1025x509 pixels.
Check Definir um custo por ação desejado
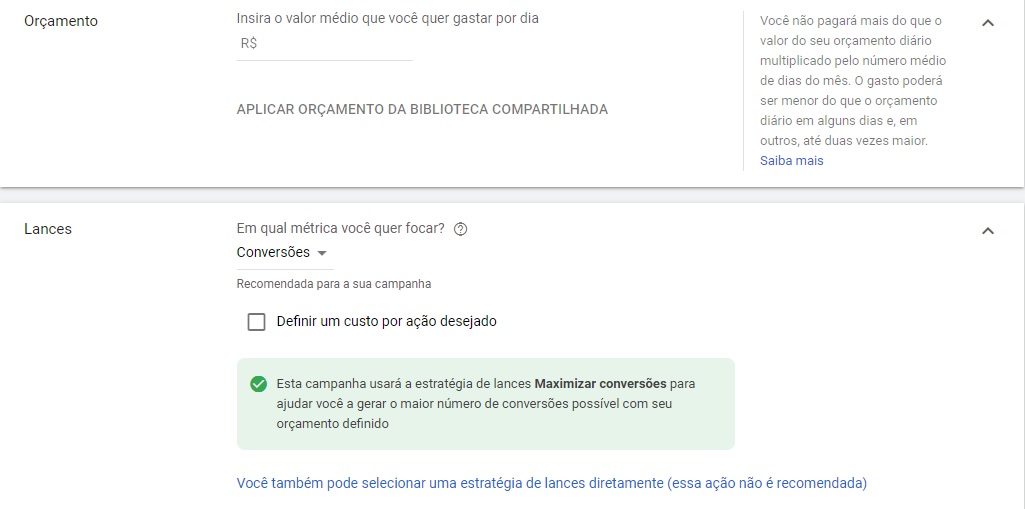[256, 321]
